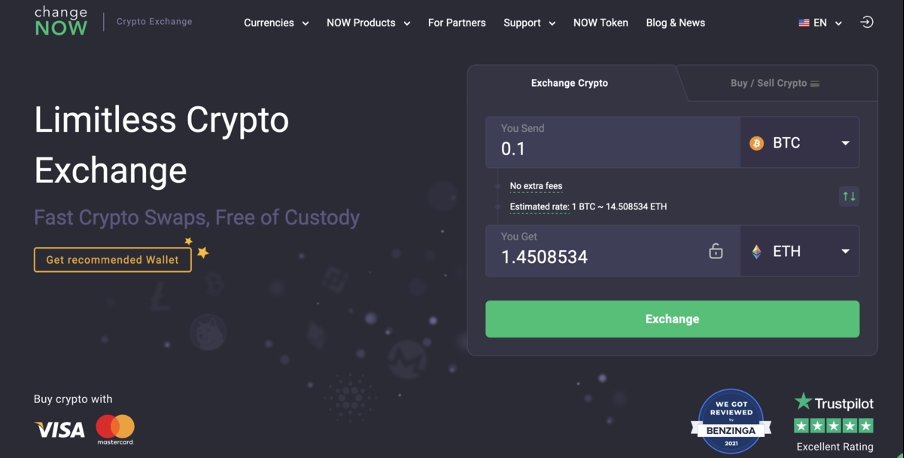This screenshot has width=904, height=458.
Task: Click the No extra fees link
Action: pyautogui.click(x=536, y=186)
